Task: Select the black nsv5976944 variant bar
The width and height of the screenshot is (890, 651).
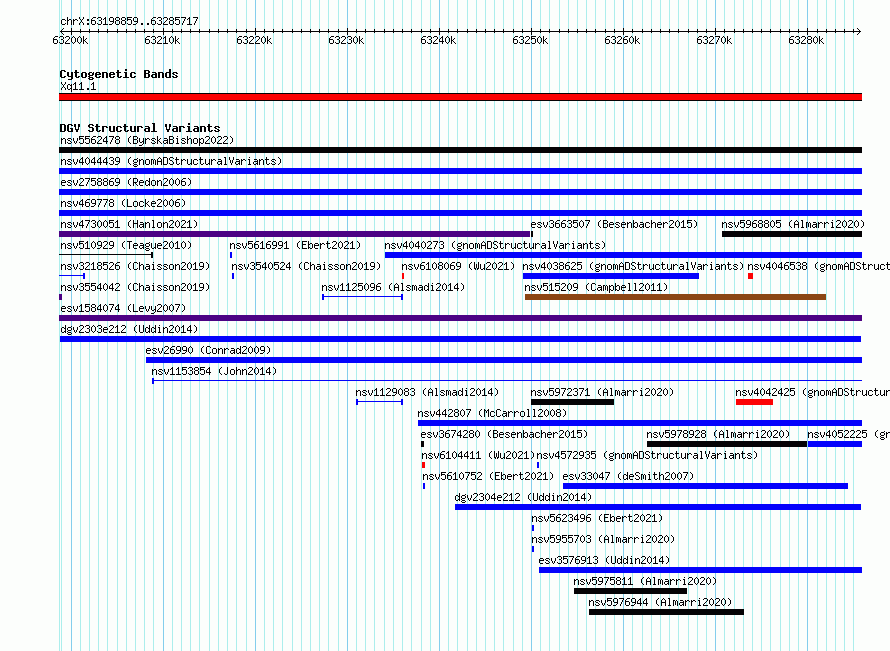Action: [x=666, y=612]
